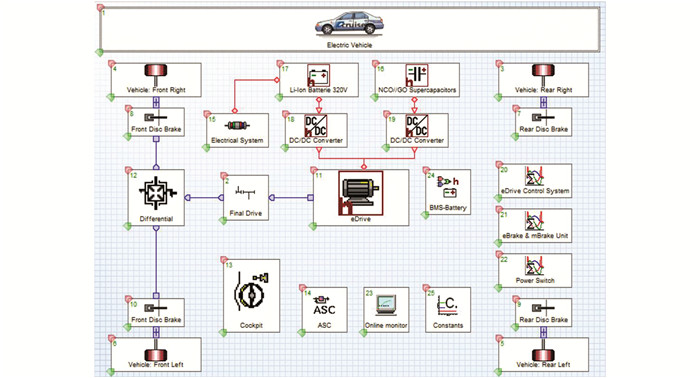
Task: Select the BMS-Battery component icon
Action: pos(448,187)
